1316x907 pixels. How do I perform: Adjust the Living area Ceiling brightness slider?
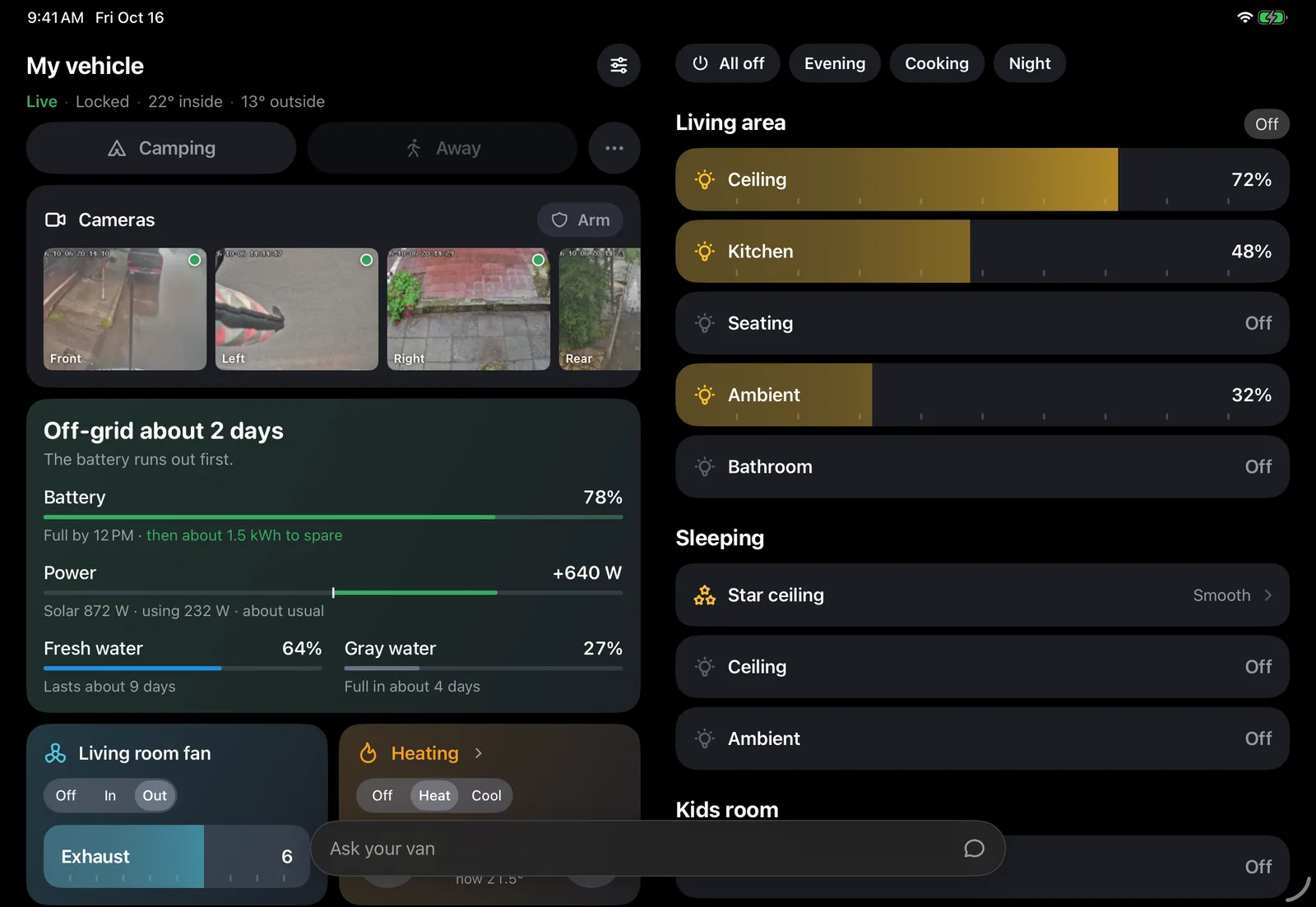click(x=982, y=179)
